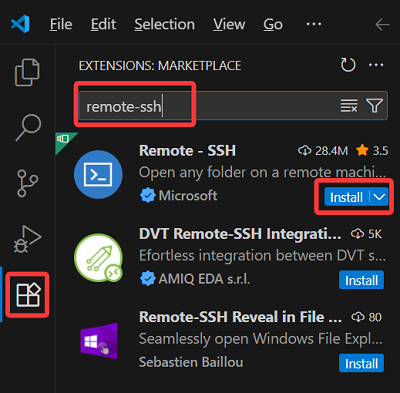The image size is (400, 393).
Task: Open the Explorer view in activity bar
Action: pyautogui.click(x=27, y=72)
